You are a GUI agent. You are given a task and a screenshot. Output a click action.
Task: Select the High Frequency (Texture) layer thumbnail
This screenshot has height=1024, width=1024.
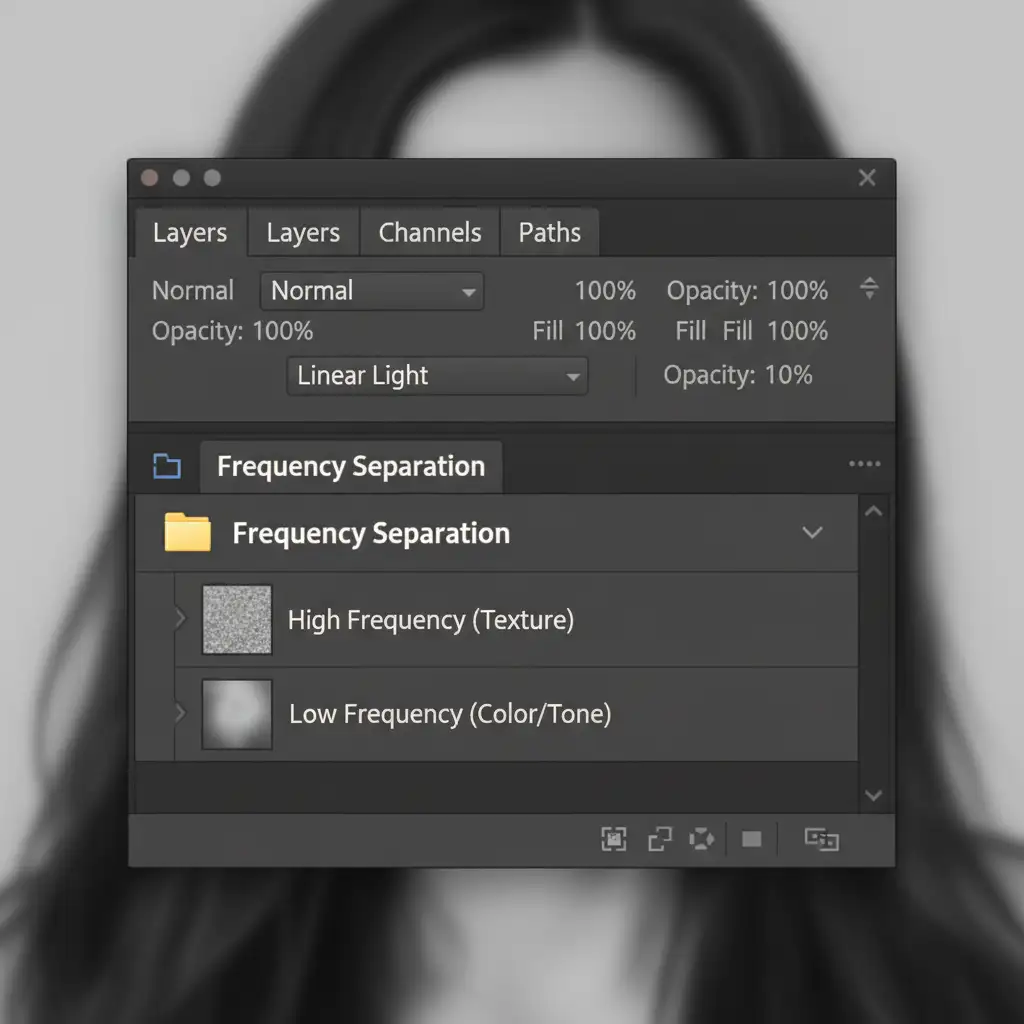(237, 620)
